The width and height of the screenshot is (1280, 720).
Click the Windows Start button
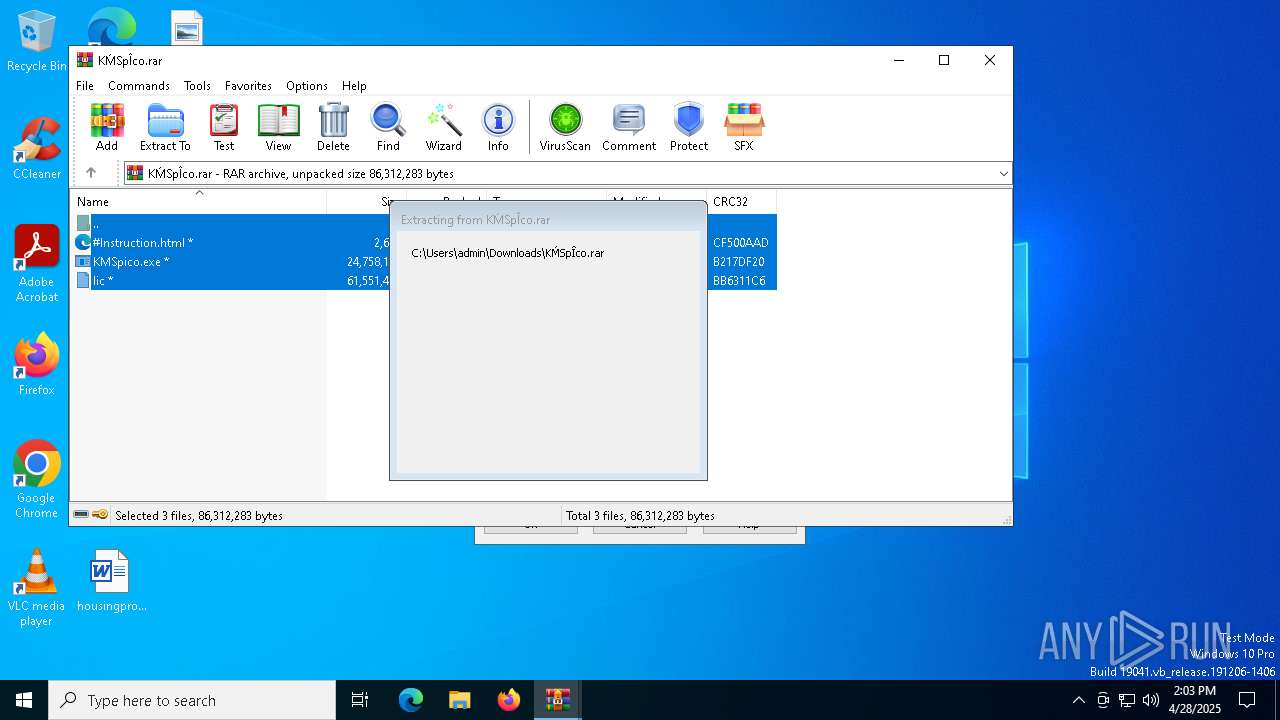tap(24, 700)
